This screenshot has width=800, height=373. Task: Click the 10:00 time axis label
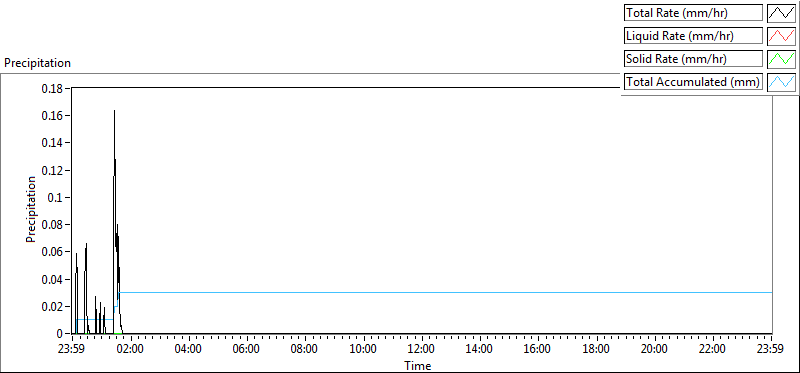(363, 350)
